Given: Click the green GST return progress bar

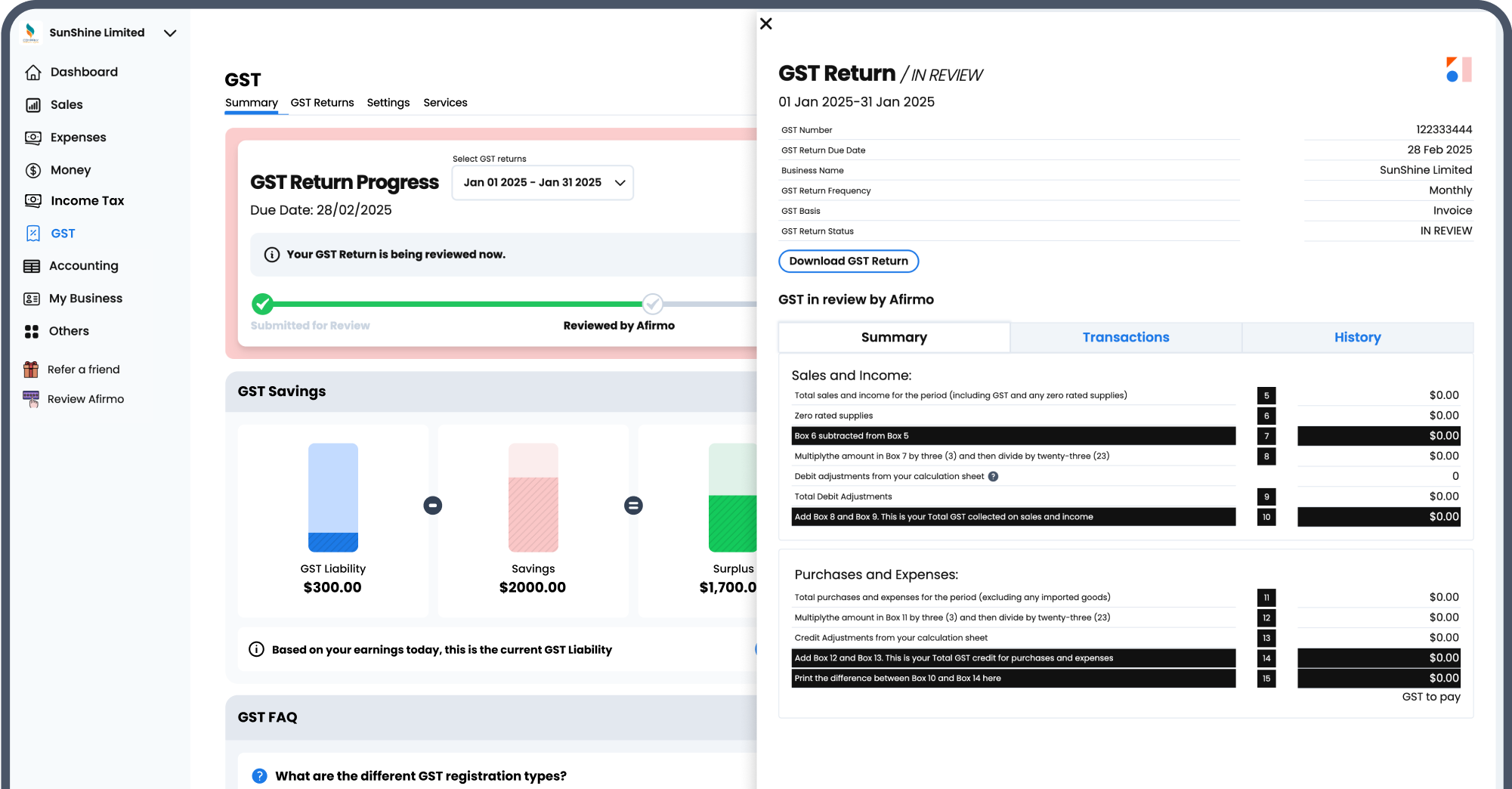Looking at the screenshot, I should (x=458, y=304).
